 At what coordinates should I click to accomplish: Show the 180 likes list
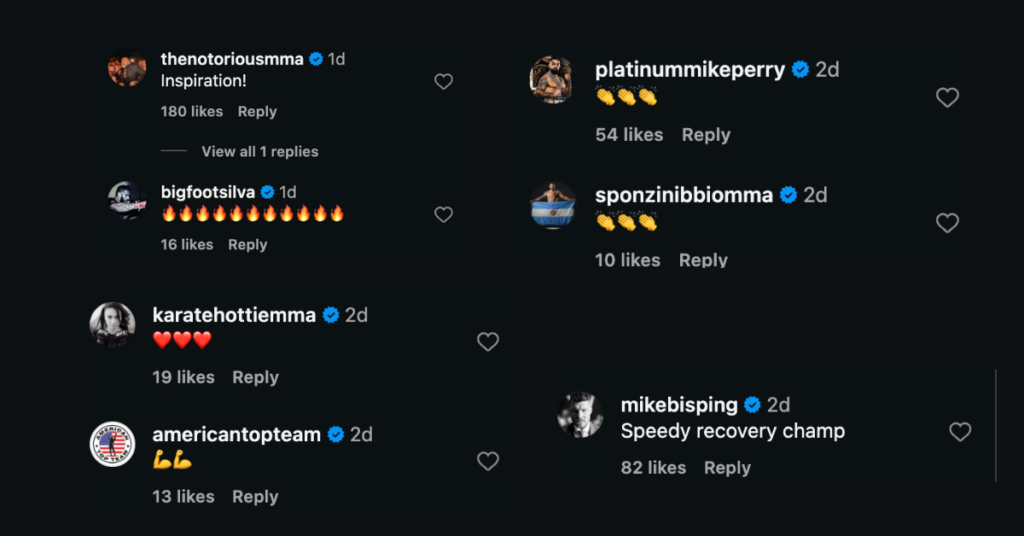192,112
